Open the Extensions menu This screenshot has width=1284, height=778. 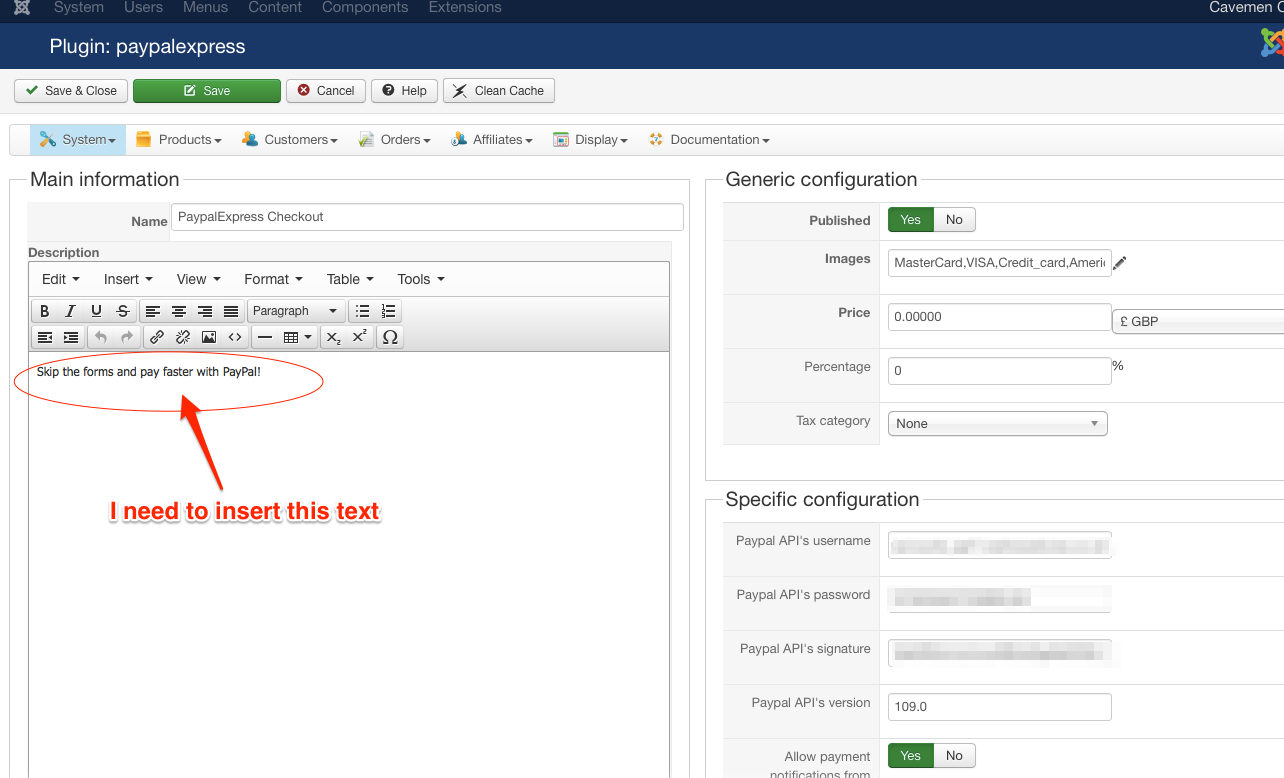click(465, 7)
